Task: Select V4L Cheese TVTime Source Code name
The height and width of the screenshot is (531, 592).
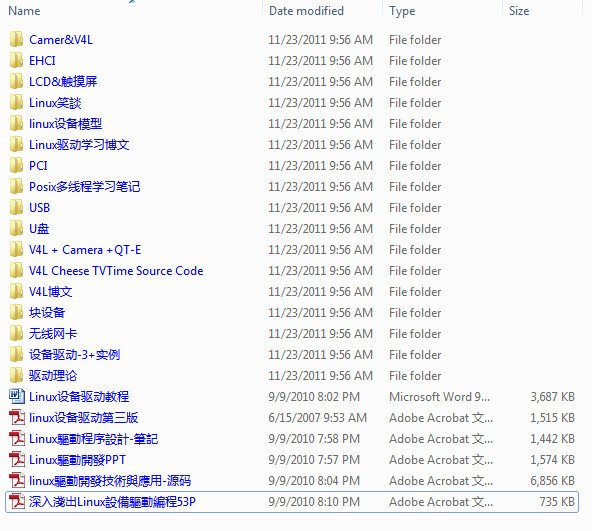Action: pyautogui.click(x=116, y=270)
